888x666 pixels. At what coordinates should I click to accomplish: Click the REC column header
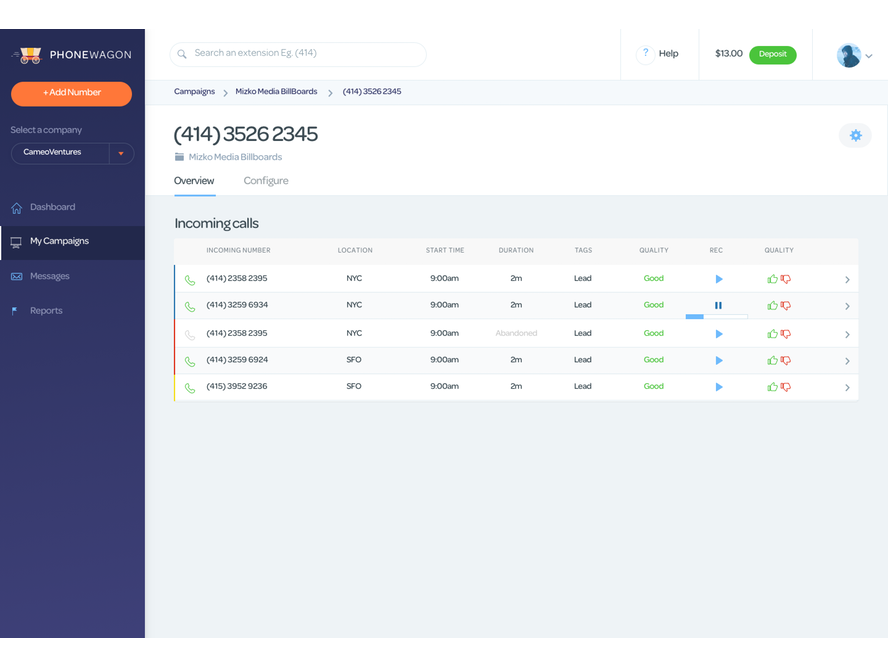pyautogui.click(x=716, y=250)
